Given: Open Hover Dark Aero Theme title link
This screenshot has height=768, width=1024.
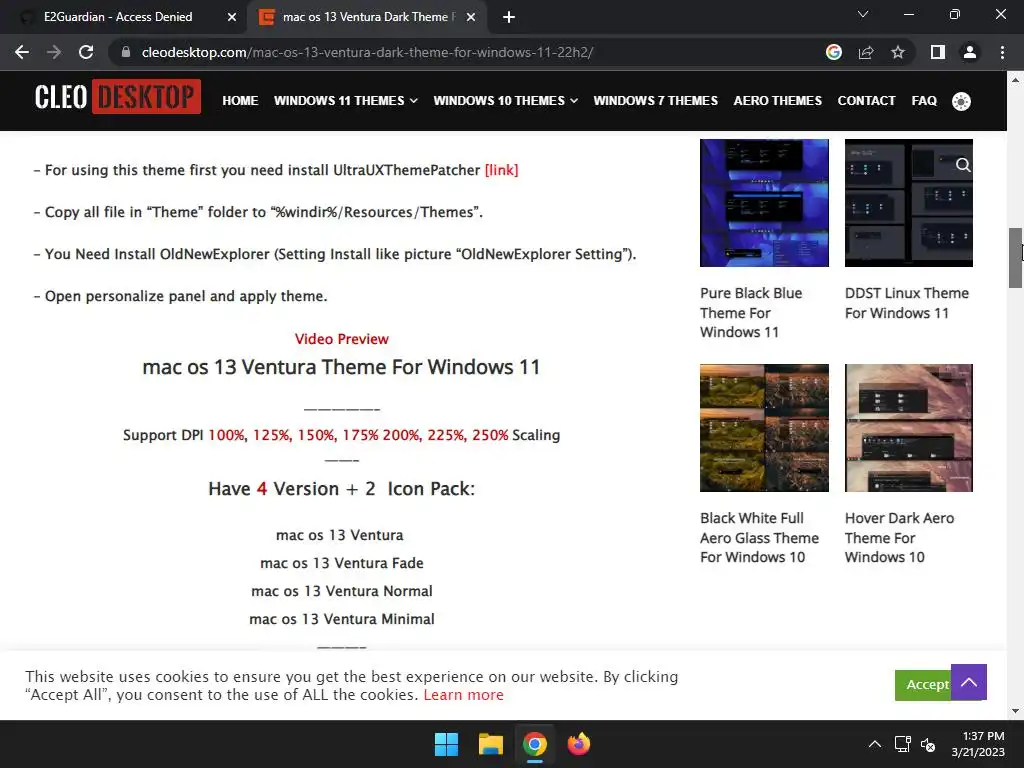Looking at the screenshot, I should (899, 537).
